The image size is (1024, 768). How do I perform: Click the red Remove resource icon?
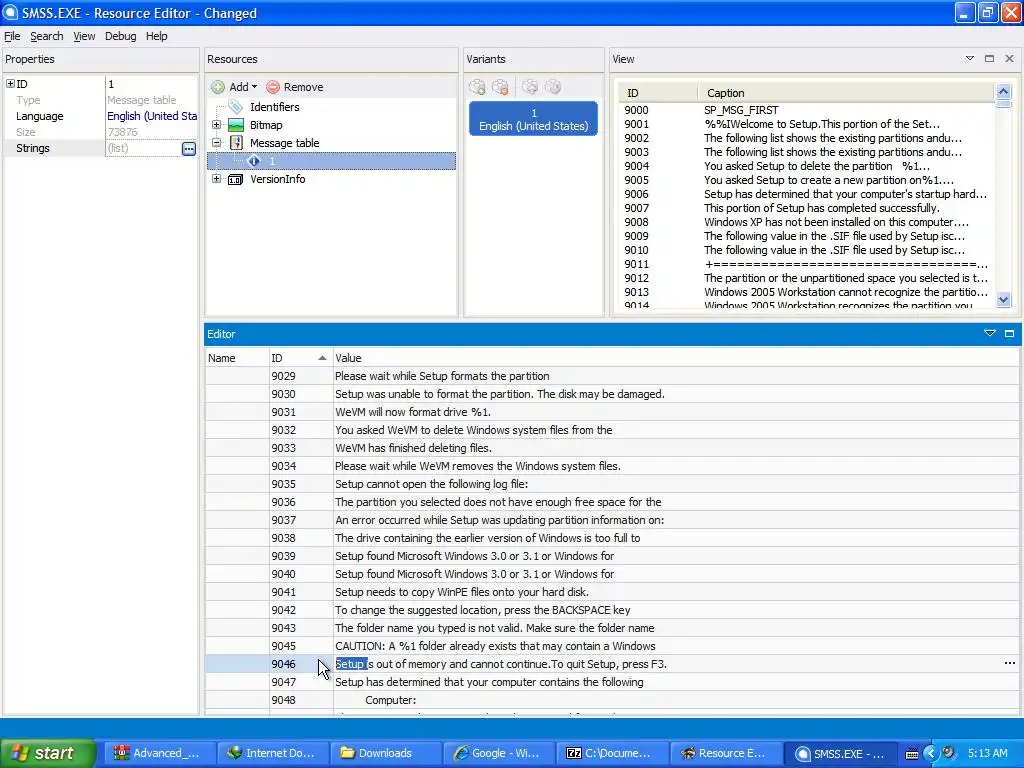pos(273,87)
